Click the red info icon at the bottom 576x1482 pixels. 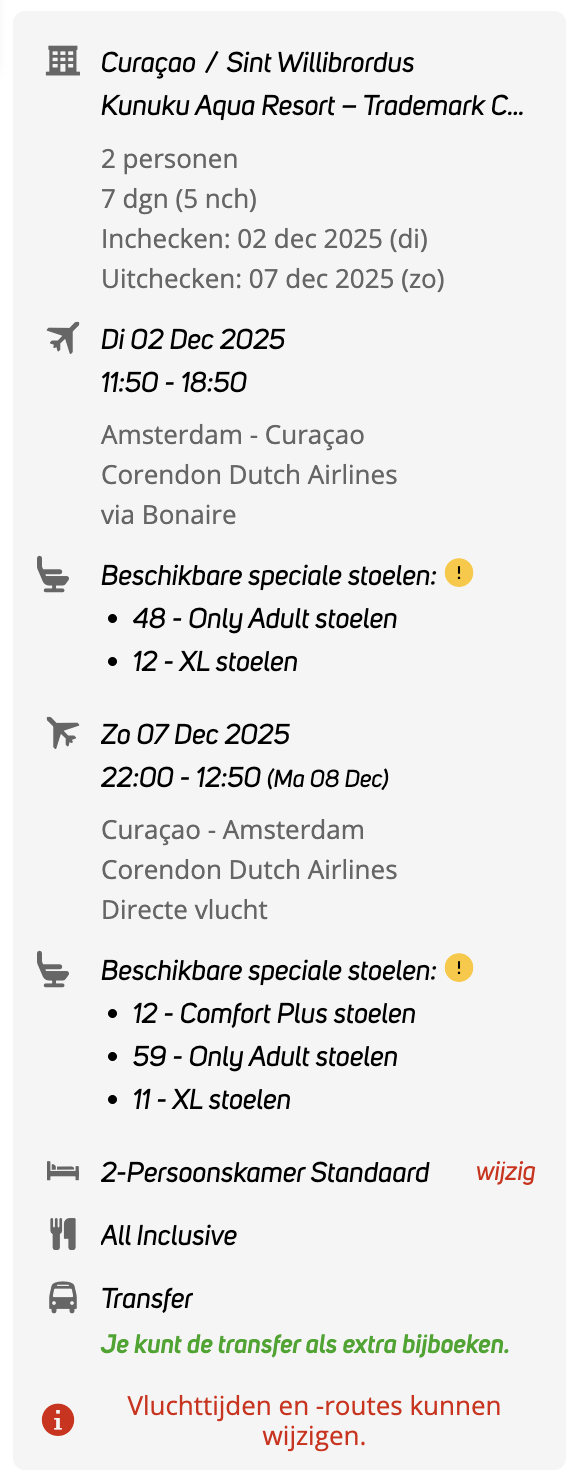[57, 1418]
